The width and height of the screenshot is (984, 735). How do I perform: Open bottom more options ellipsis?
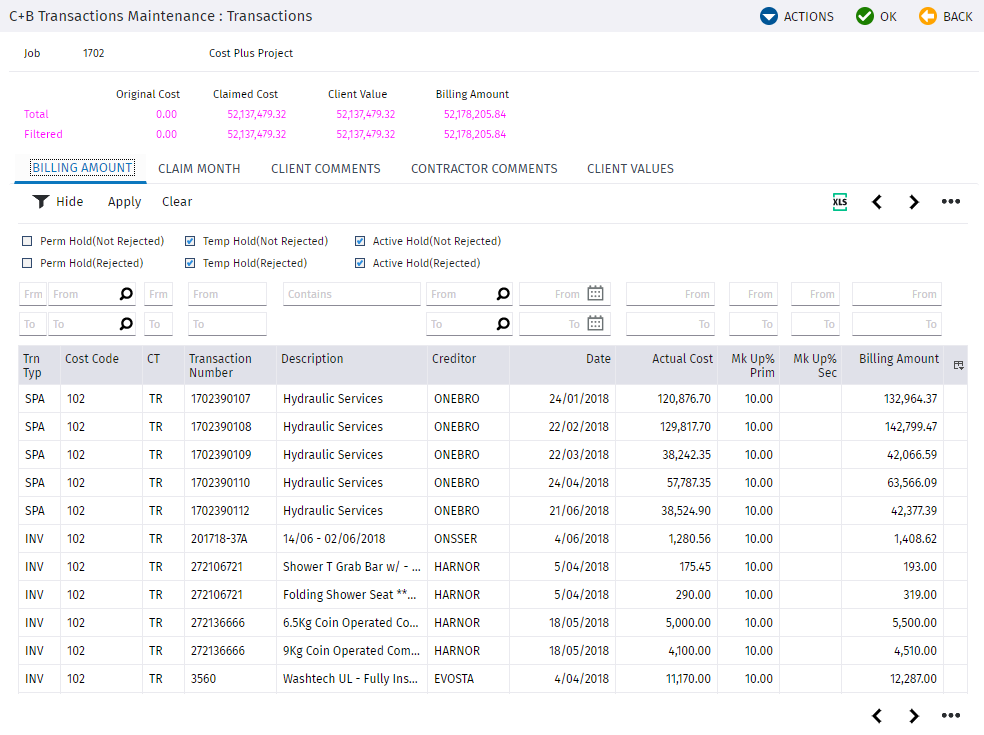(x=951, y=716)
